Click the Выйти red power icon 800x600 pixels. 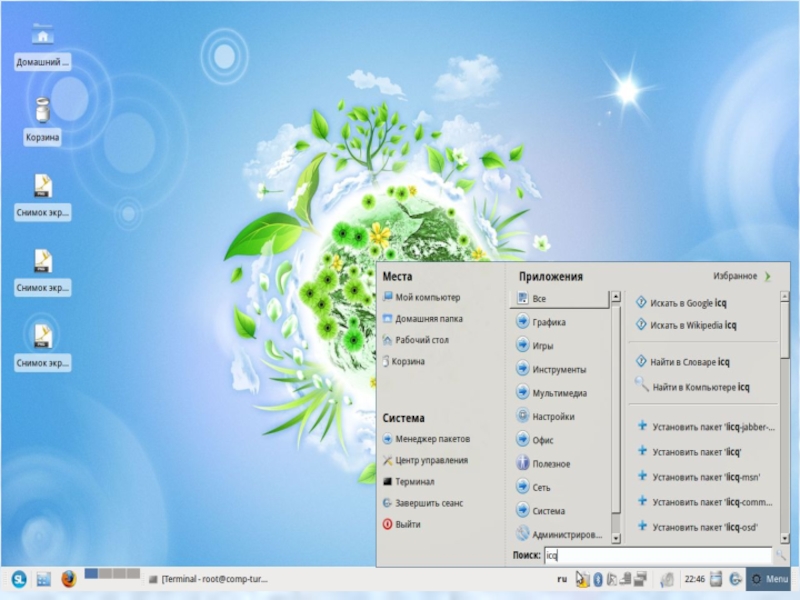coord(387,524)
